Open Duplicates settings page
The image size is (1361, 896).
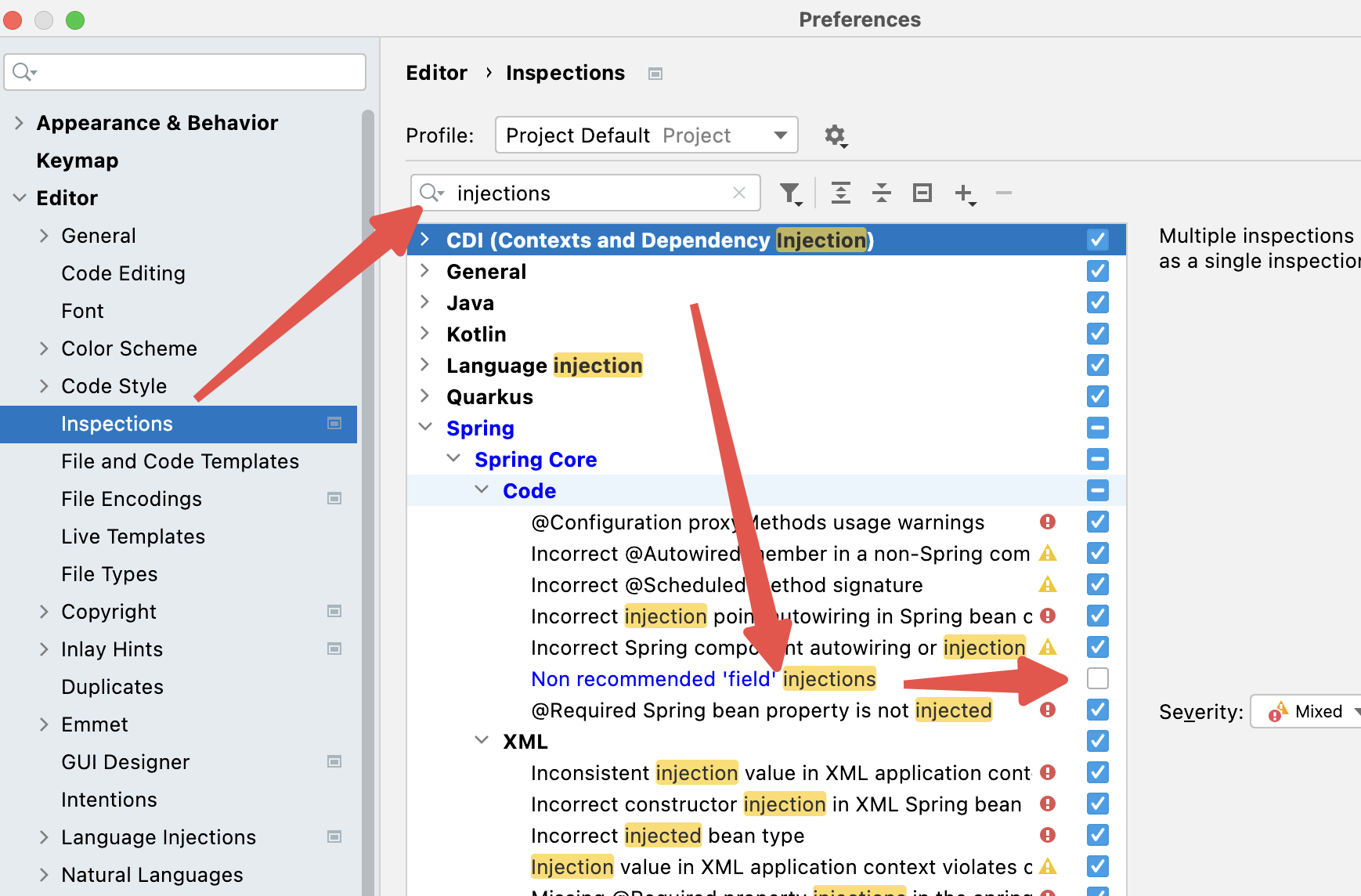coord(112,687)
